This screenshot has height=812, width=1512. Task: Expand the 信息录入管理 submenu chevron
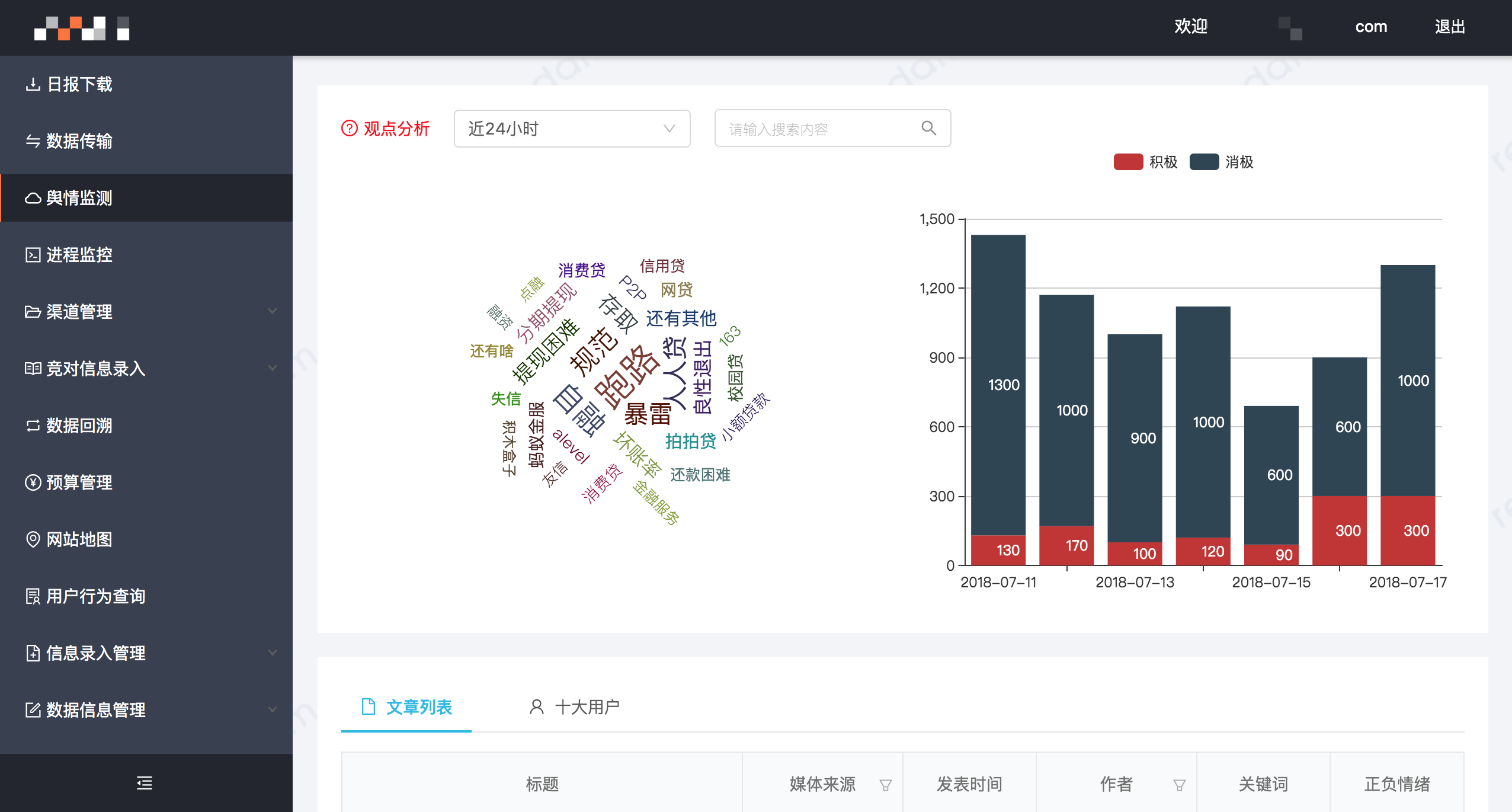pyautogui.click(x=273, y=653)
